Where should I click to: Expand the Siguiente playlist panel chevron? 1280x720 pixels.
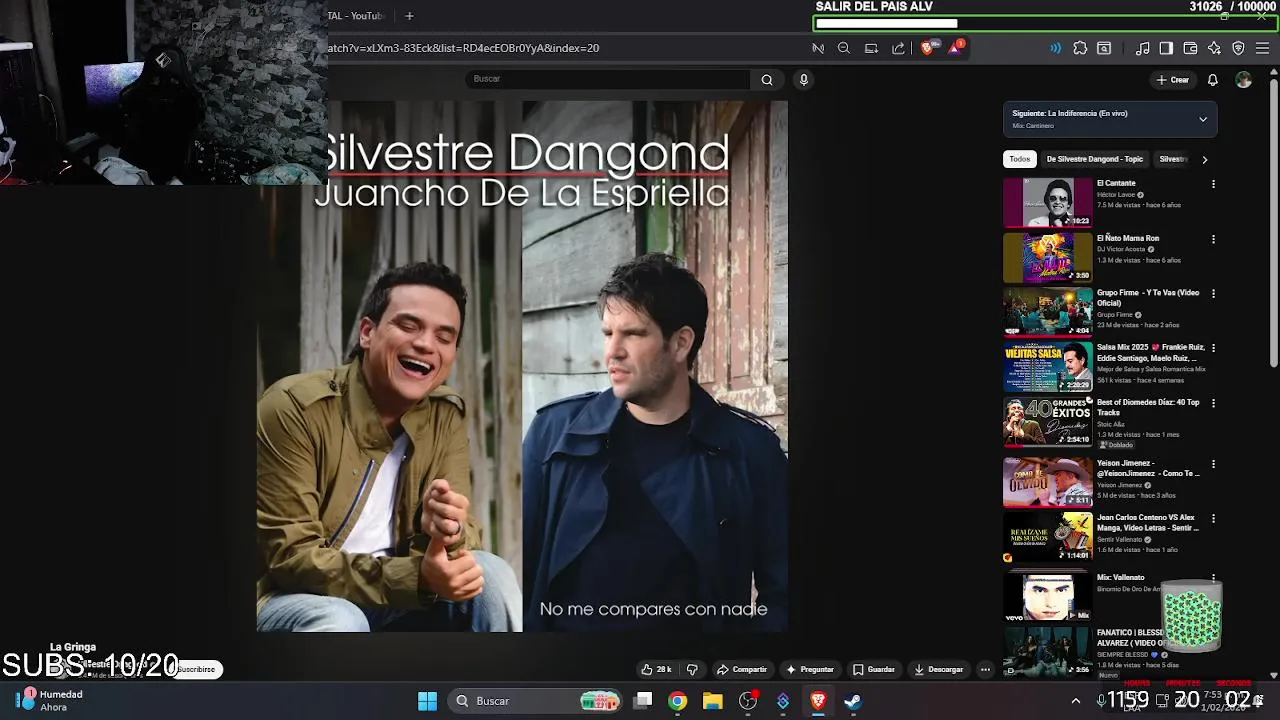(x=1203, y=119)
